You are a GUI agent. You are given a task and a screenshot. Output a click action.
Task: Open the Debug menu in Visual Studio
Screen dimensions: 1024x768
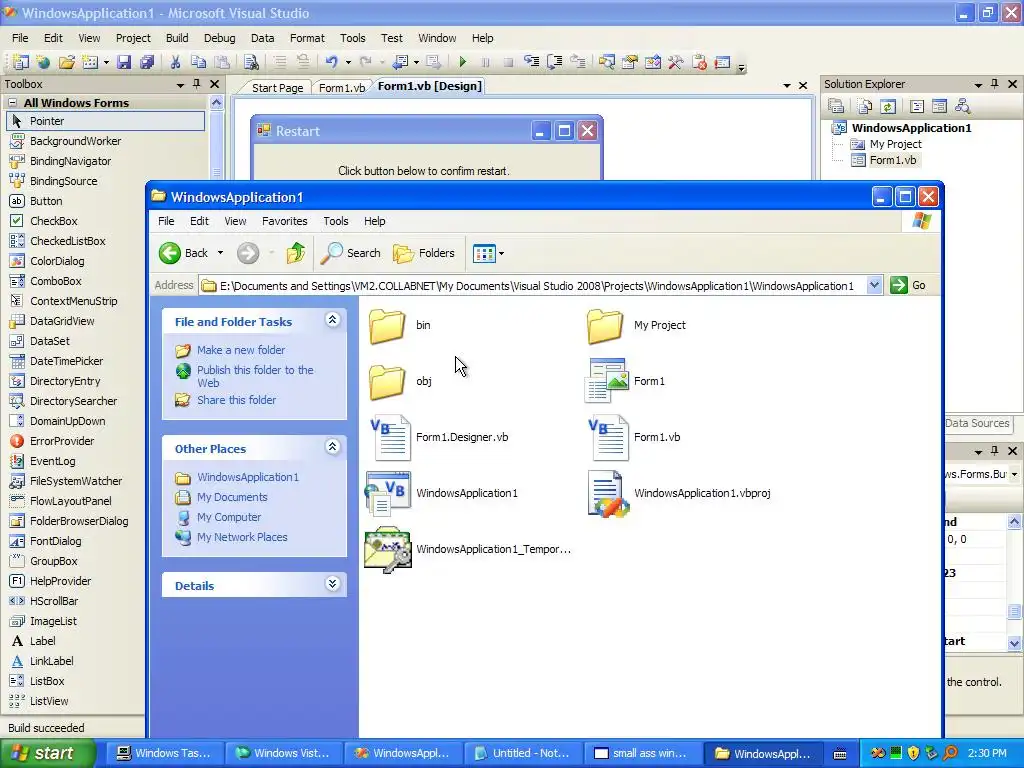[x=219, y=38]
